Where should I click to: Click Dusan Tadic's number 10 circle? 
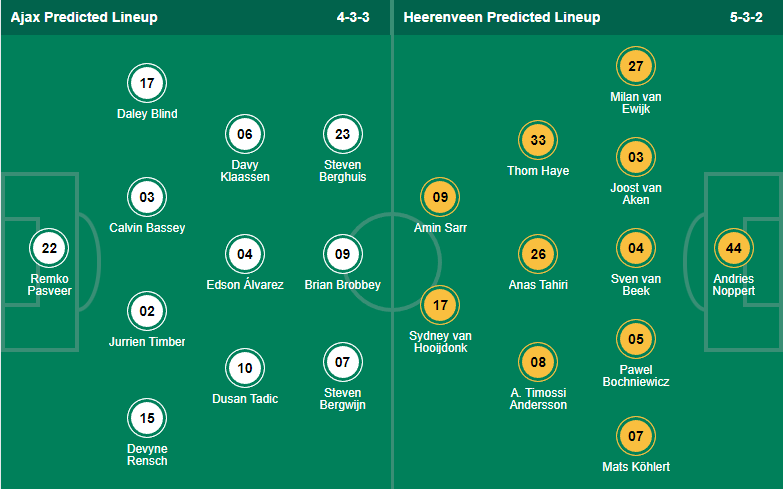point(245,368)
